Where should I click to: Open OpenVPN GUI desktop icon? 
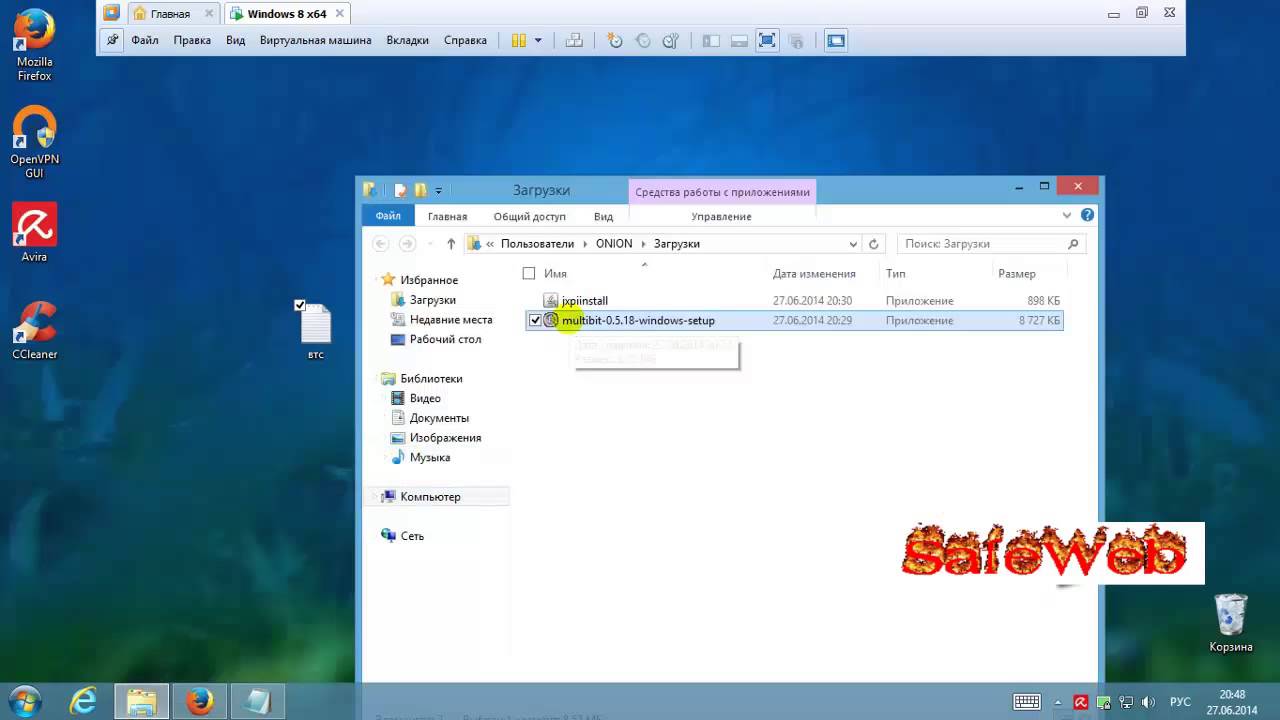coord(34,143)
